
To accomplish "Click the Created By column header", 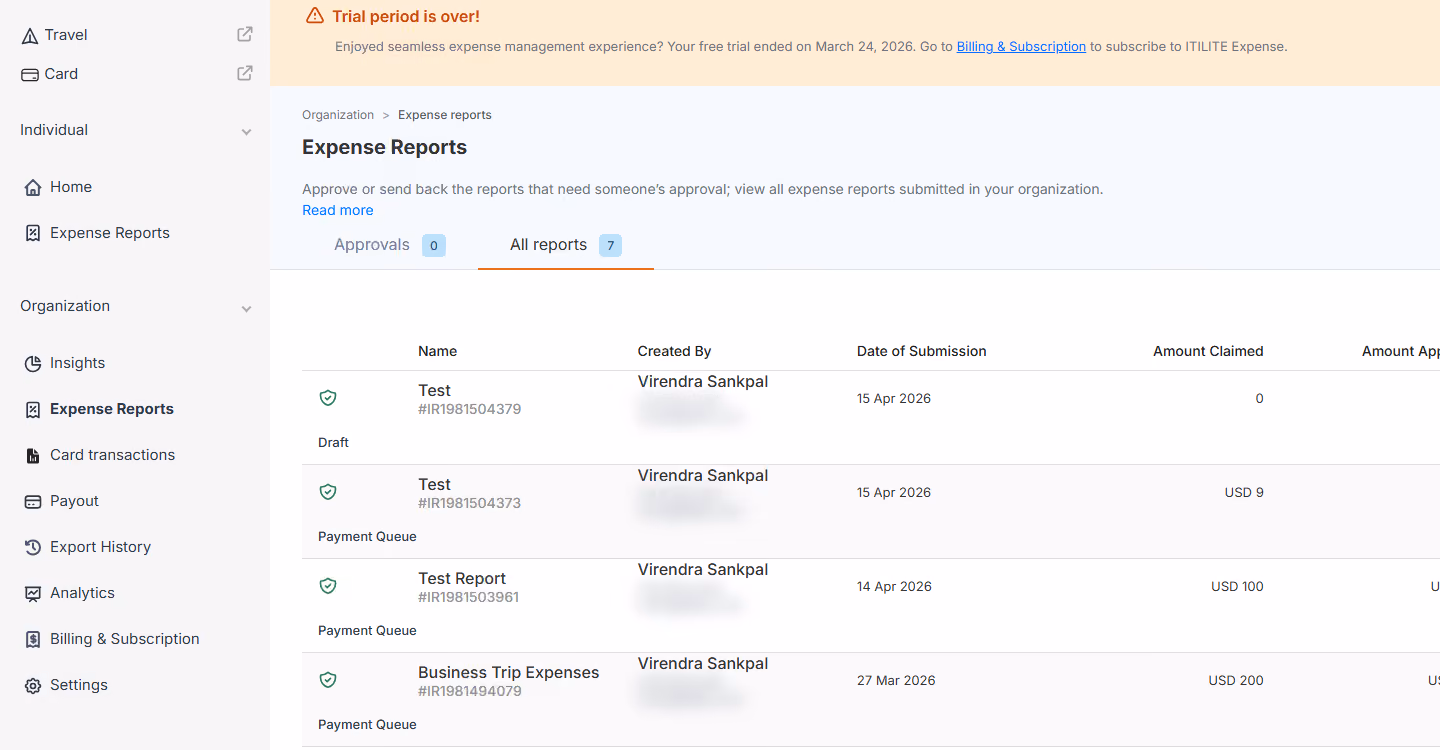I will pyautogui.click(x=675, y=351).
